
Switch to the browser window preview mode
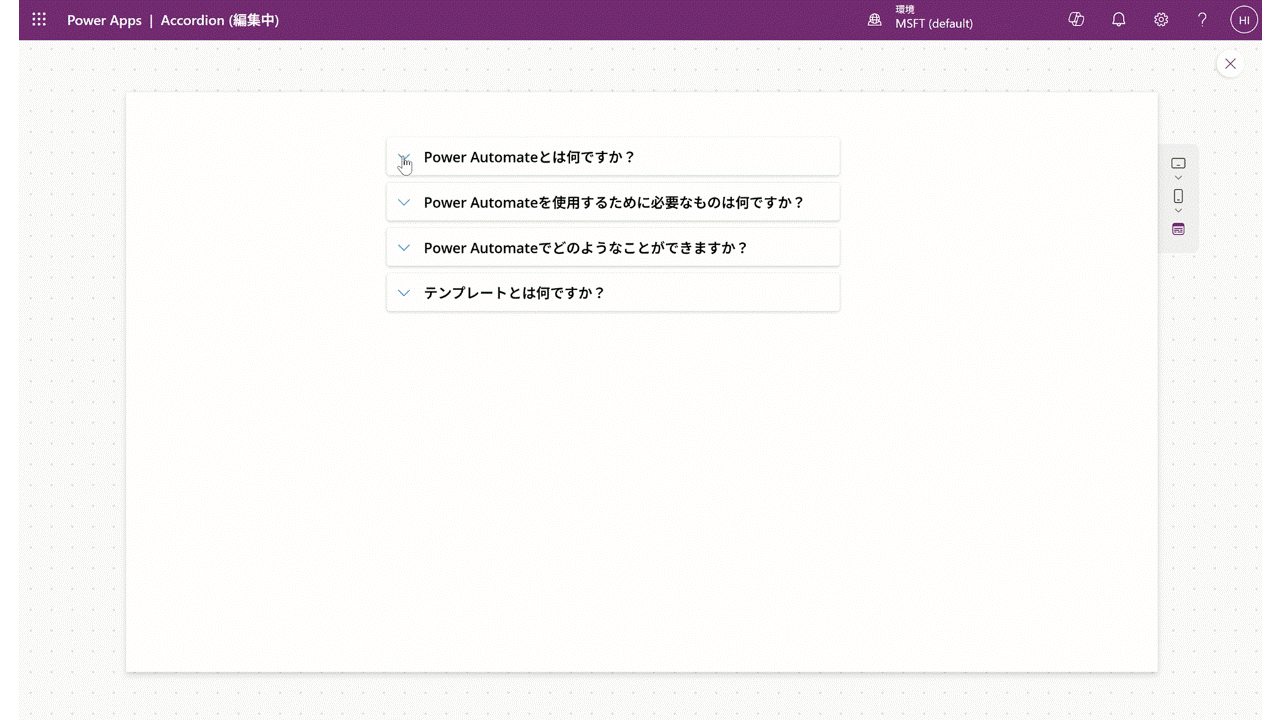pos(1178,230)
